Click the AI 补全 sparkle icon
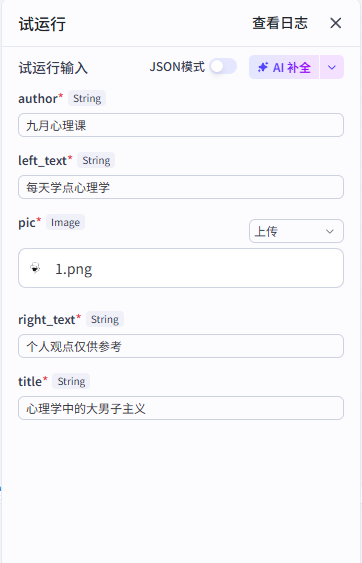This screenshot has height=563, width=362. 263,67
